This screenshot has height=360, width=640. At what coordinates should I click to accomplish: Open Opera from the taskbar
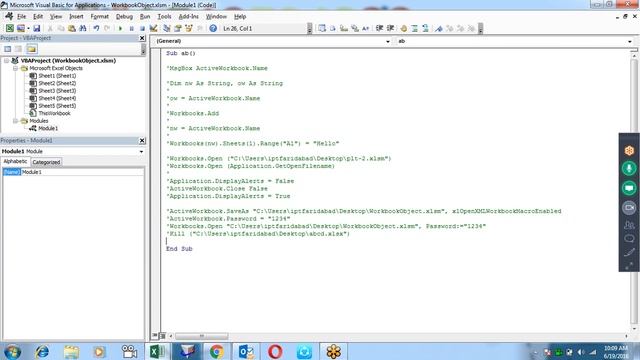275,351
